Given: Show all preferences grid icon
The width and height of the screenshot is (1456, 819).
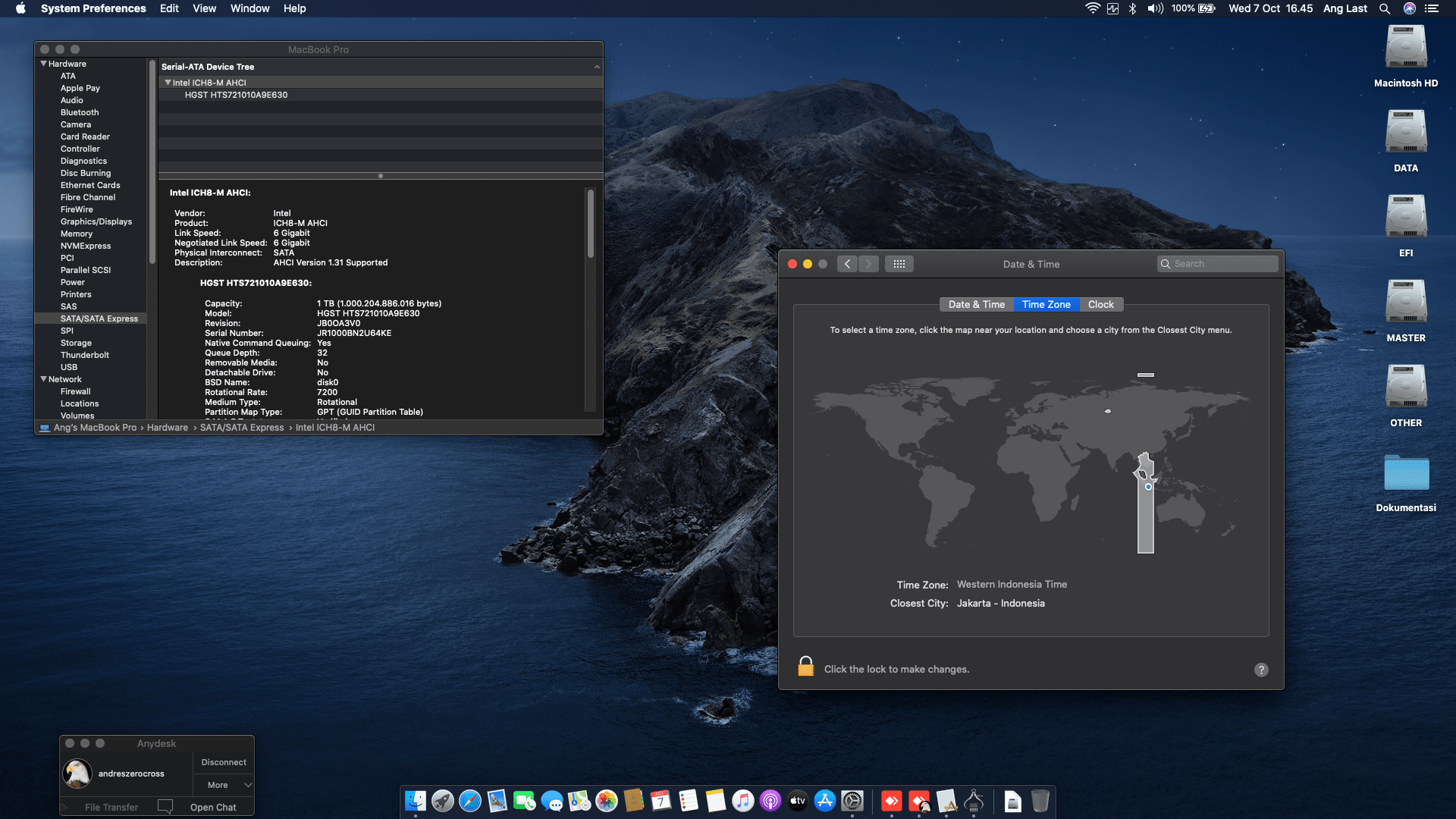Looking at the screenshot, I should click(x=899, y=264).
